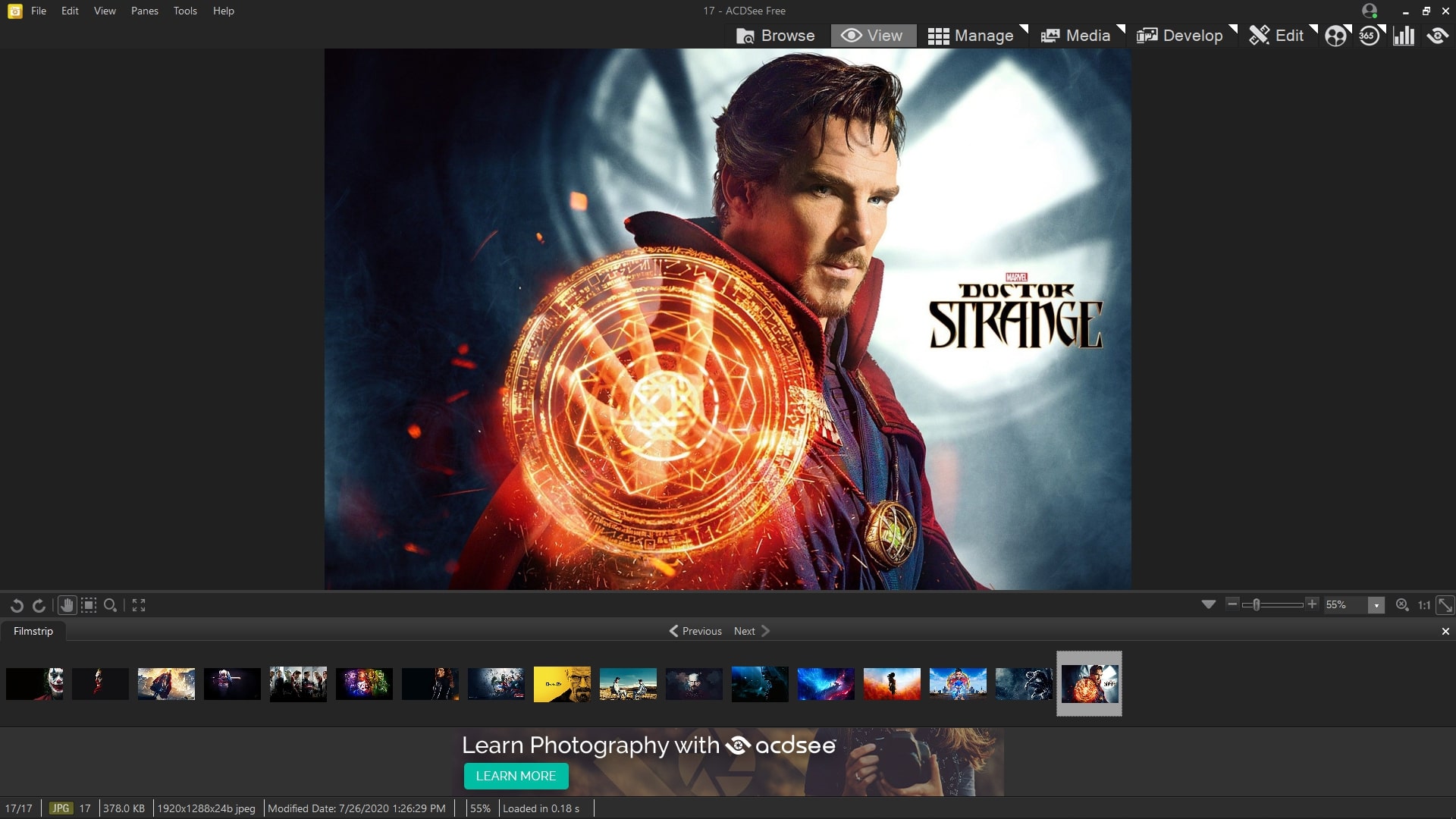Click the zoom in plus button
The image size is (1456, 819).
[x=1312, y=604]
